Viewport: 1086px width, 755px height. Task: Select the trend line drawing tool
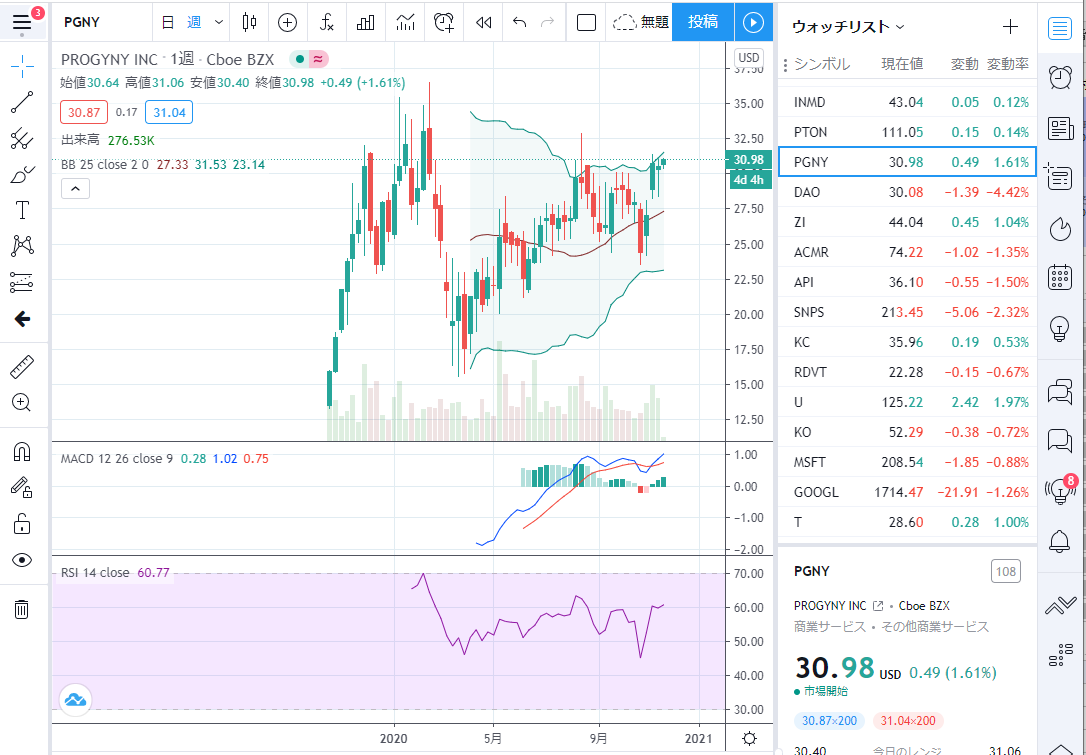(x=22, y=103)
